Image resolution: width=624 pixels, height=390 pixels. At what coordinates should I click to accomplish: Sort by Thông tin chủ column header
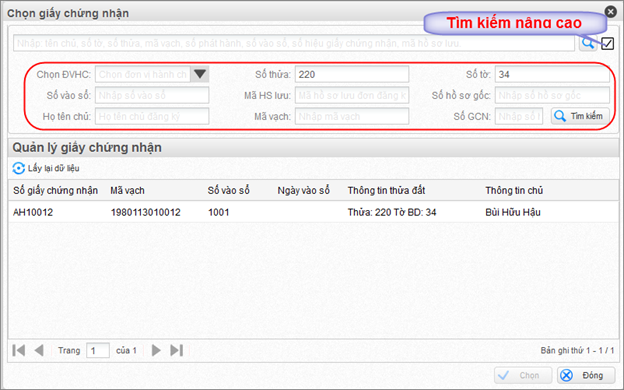click(x=514, y=190)
